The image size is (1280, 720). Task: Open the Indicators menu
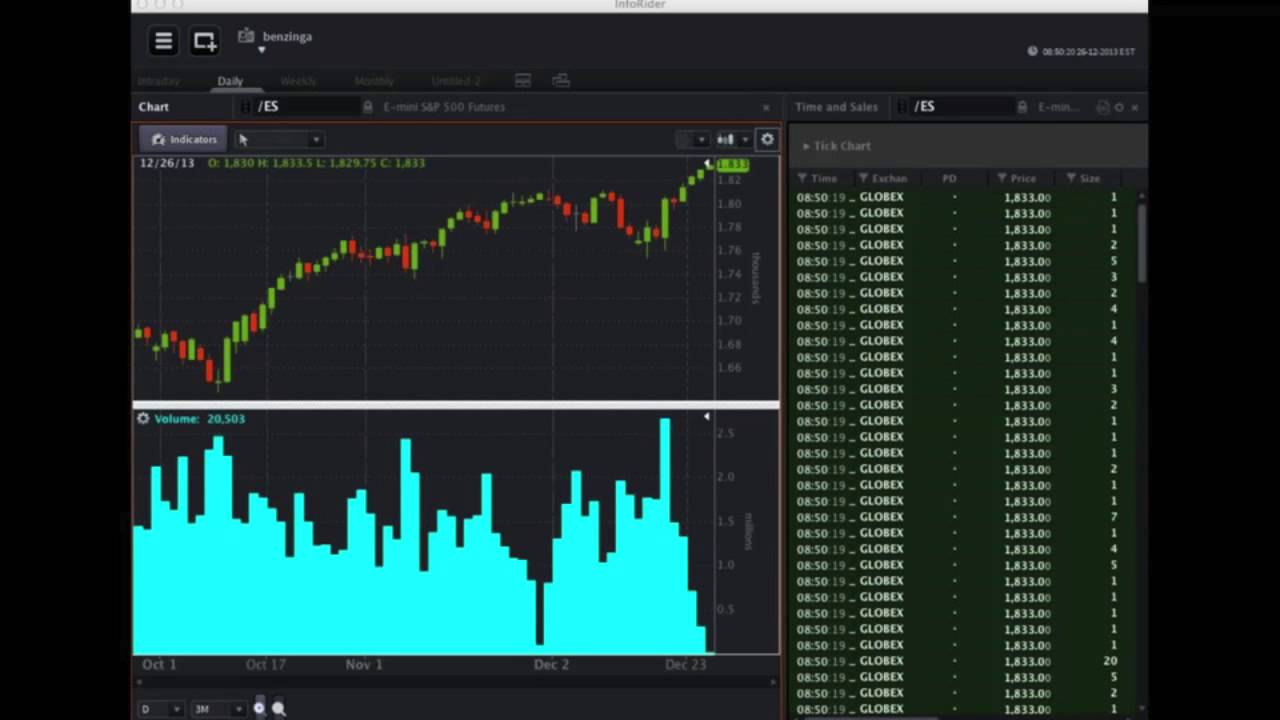tap(183, 139)
